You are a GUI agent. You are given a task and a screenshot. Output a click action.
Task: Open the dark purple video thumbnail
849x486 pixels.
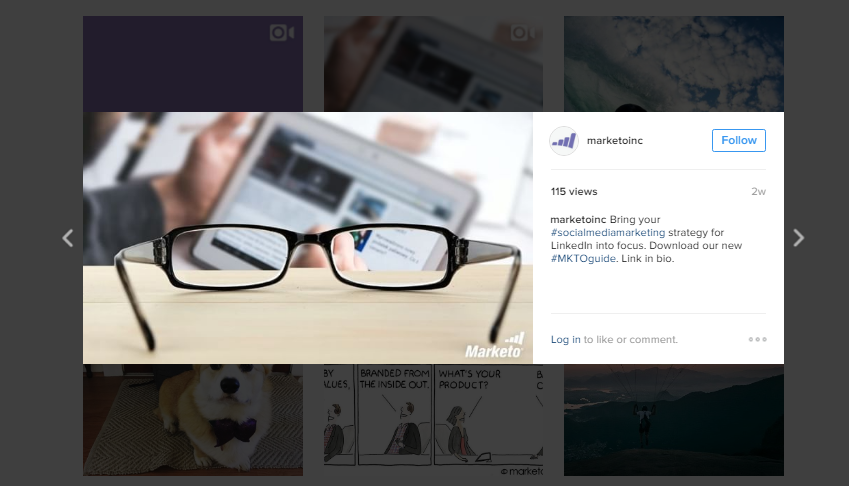coord(193,64)
